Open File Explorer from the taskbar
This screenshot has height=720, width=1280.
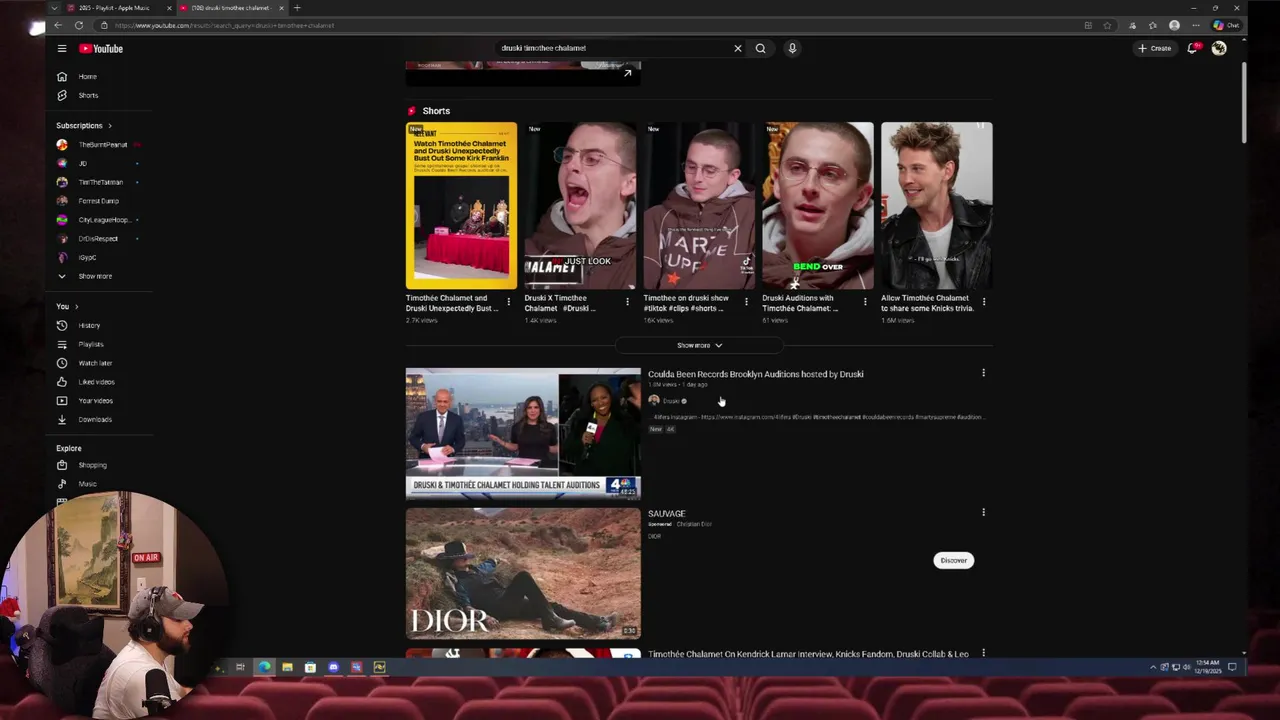[287, 667]
